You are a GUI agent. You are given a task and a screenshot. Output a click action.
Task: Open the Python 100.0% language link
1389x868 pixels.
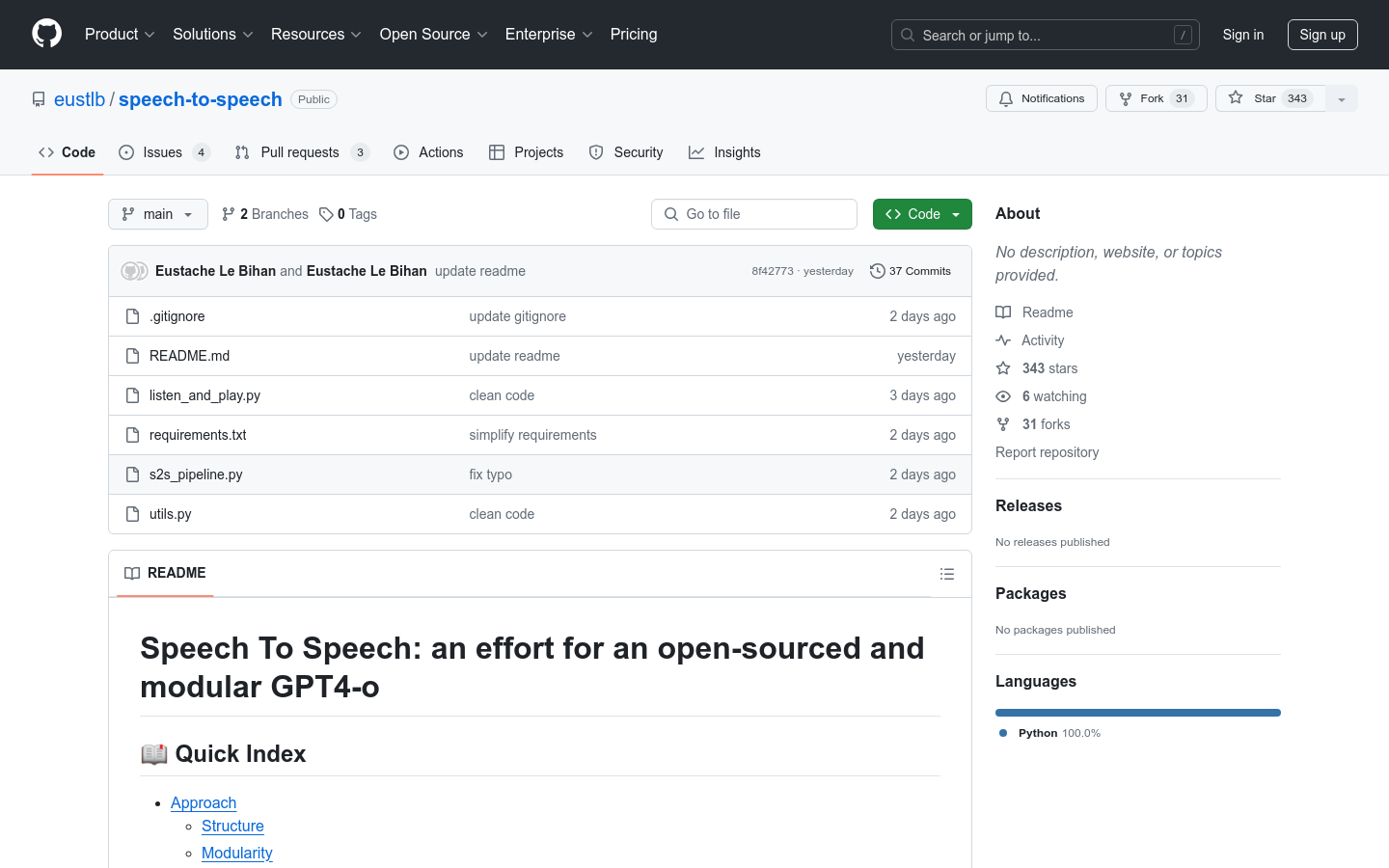click(x=1050, y=733)
